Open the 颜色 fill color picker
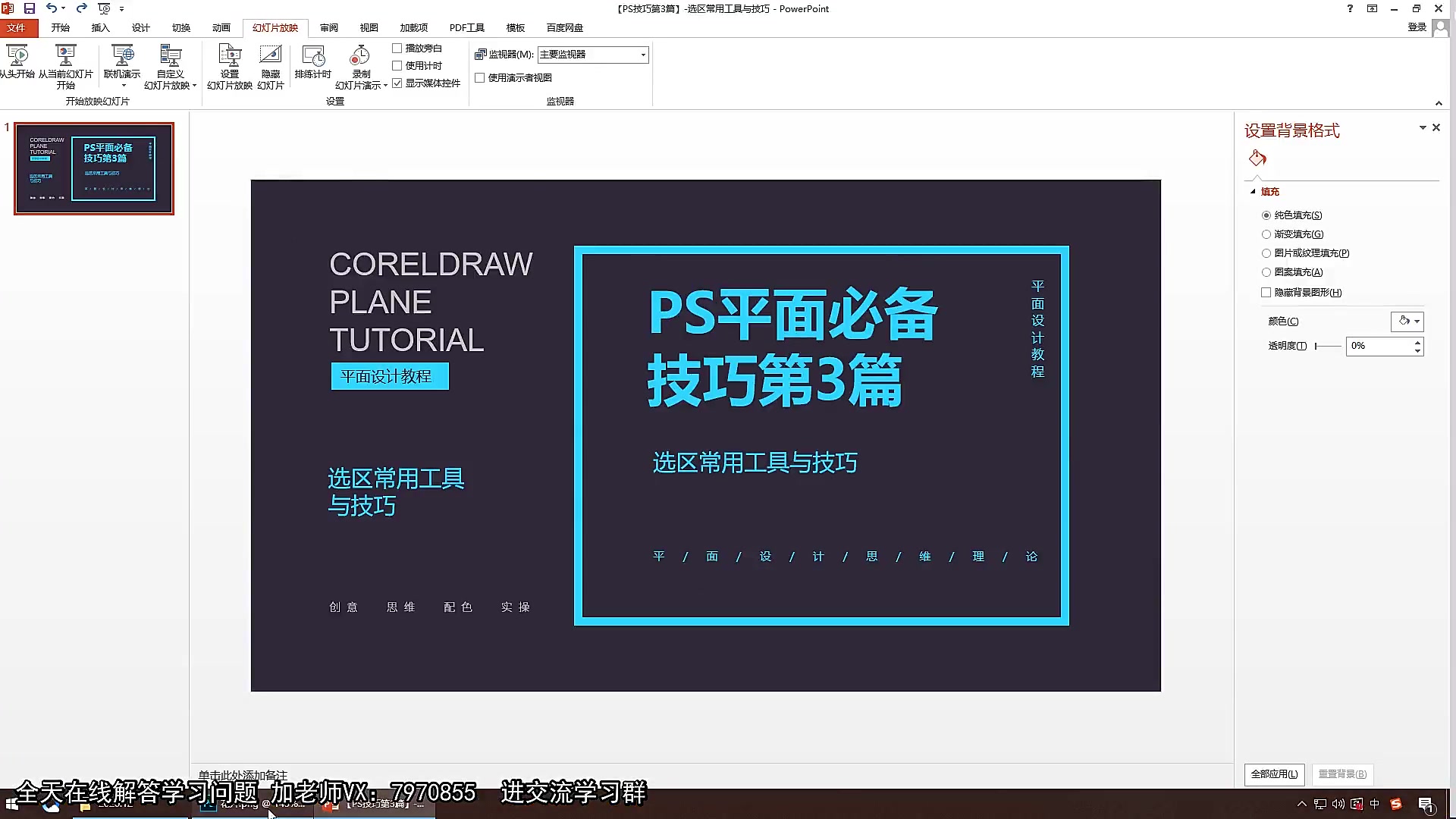The width and height of the screenshot is (1456, 819). 1407,322
